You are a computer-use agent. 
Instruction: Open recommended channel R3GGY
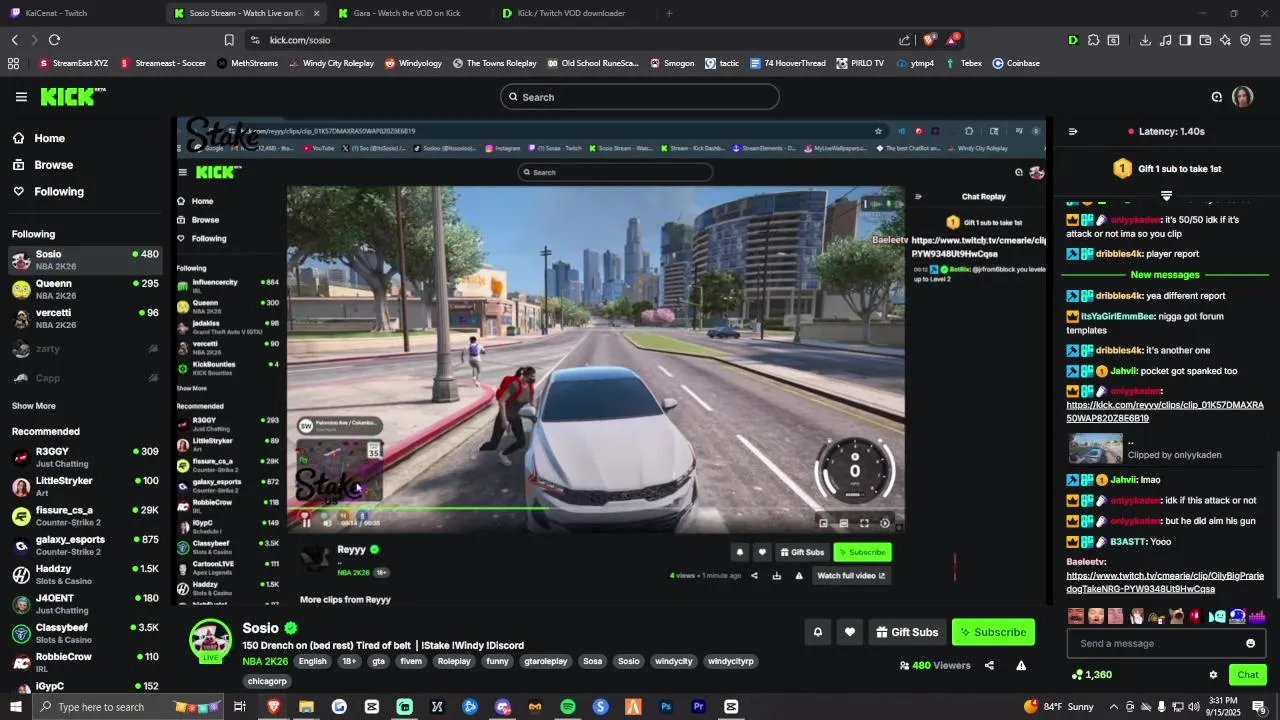pos(85,457)
